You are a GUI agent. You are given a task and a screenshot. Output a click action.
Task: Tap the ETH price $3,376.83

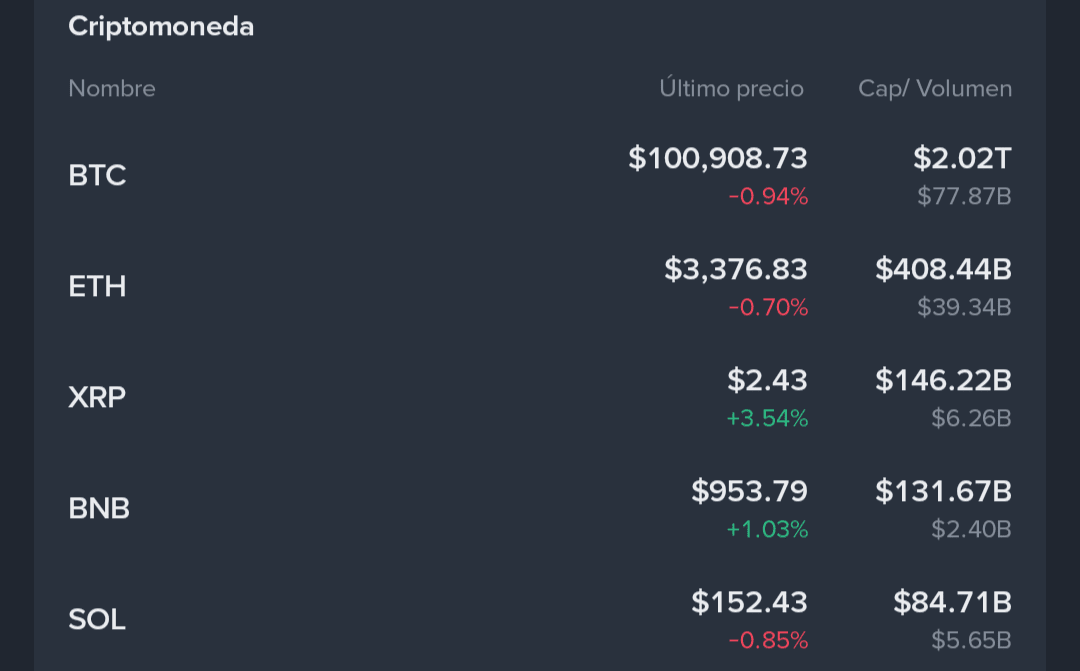[x=736, y=269]
